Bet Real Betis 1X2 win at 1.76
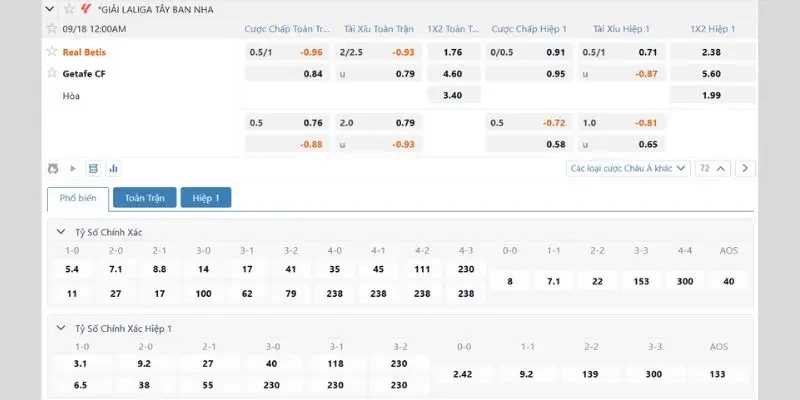This screenshot has width=800, height=400. coord(454,52)
